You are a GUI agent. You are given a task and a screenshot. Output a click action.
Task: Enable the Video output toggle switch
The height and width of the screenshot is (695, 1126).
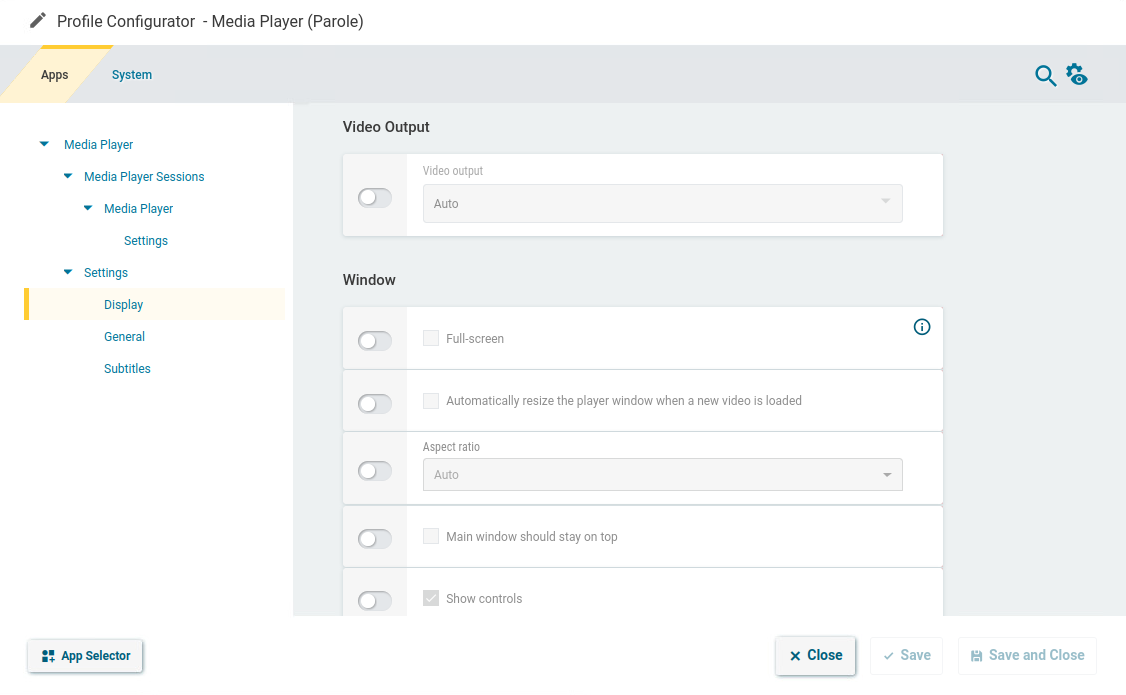(x=375, y=198)
